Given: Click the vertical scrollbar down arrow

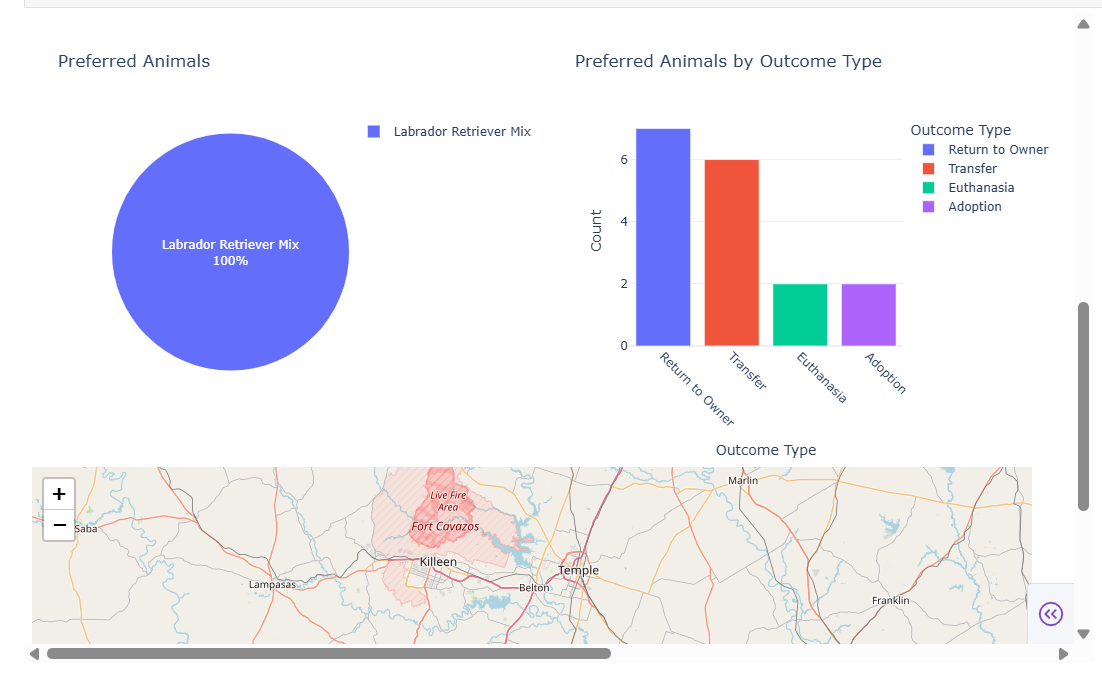Looking at the screenshot, I should click(1083, 634).
